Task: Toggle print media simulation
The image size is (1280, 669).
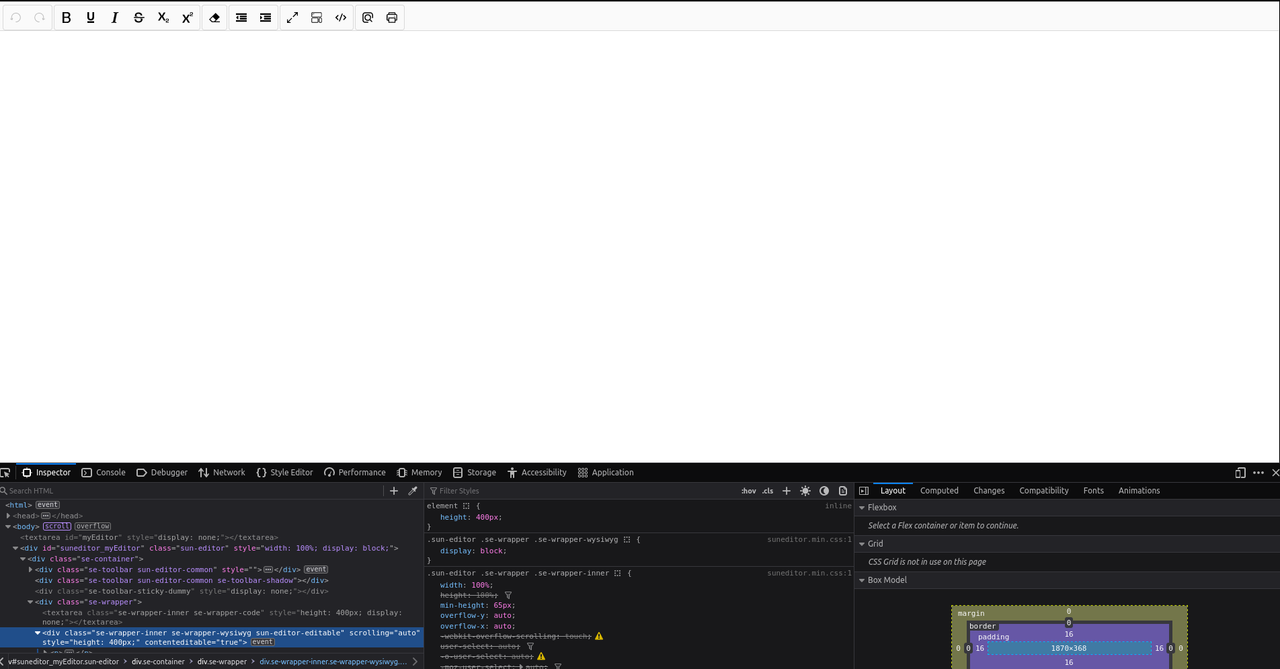Action: coord(843,491)
